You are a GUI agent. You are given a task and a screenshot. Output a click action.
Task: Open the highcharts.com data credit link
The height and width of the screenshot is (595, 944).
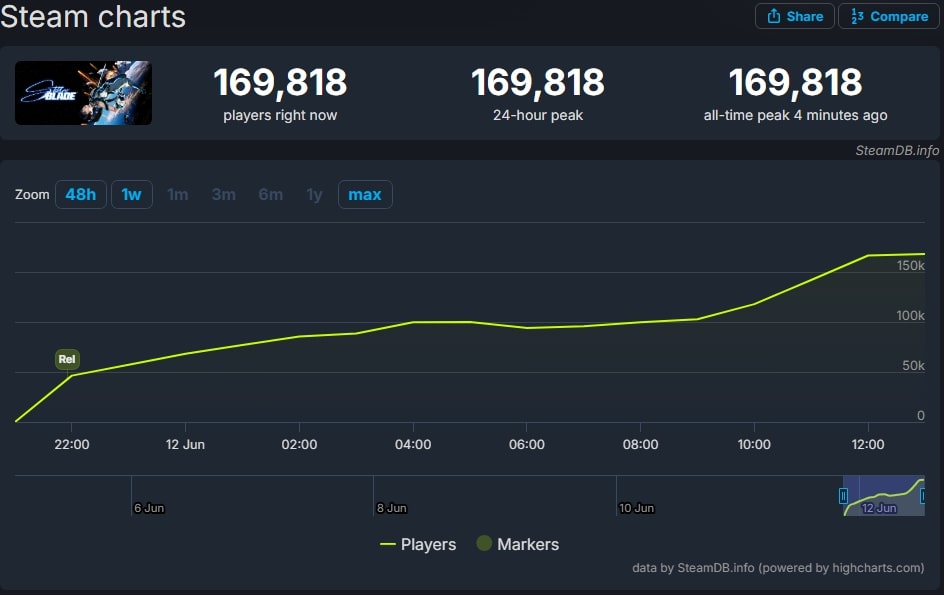tap(778, 568)
